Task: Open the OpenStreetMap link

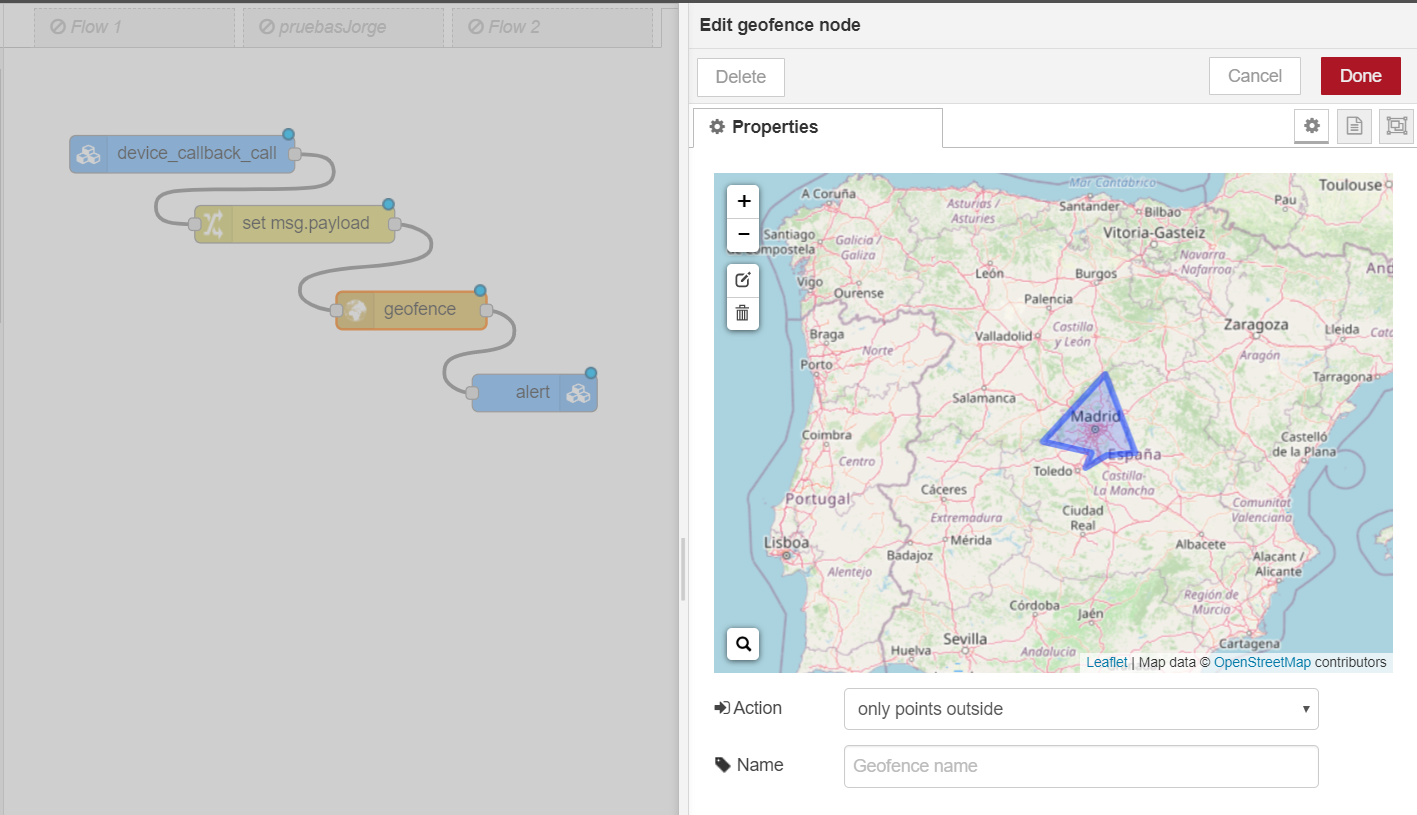Action: click(1262, 662)
